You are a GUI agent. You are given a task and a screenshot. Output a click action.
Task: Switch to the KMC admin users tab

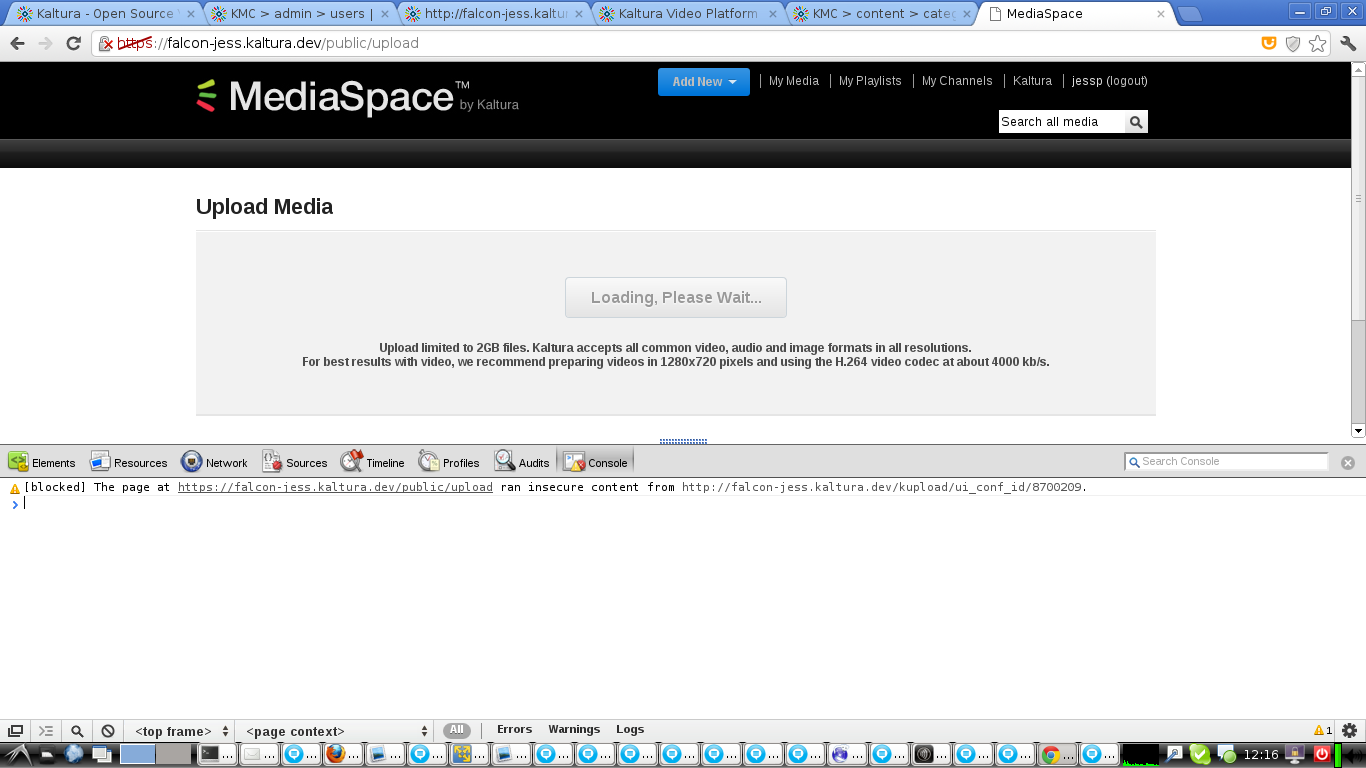point(299,14)
